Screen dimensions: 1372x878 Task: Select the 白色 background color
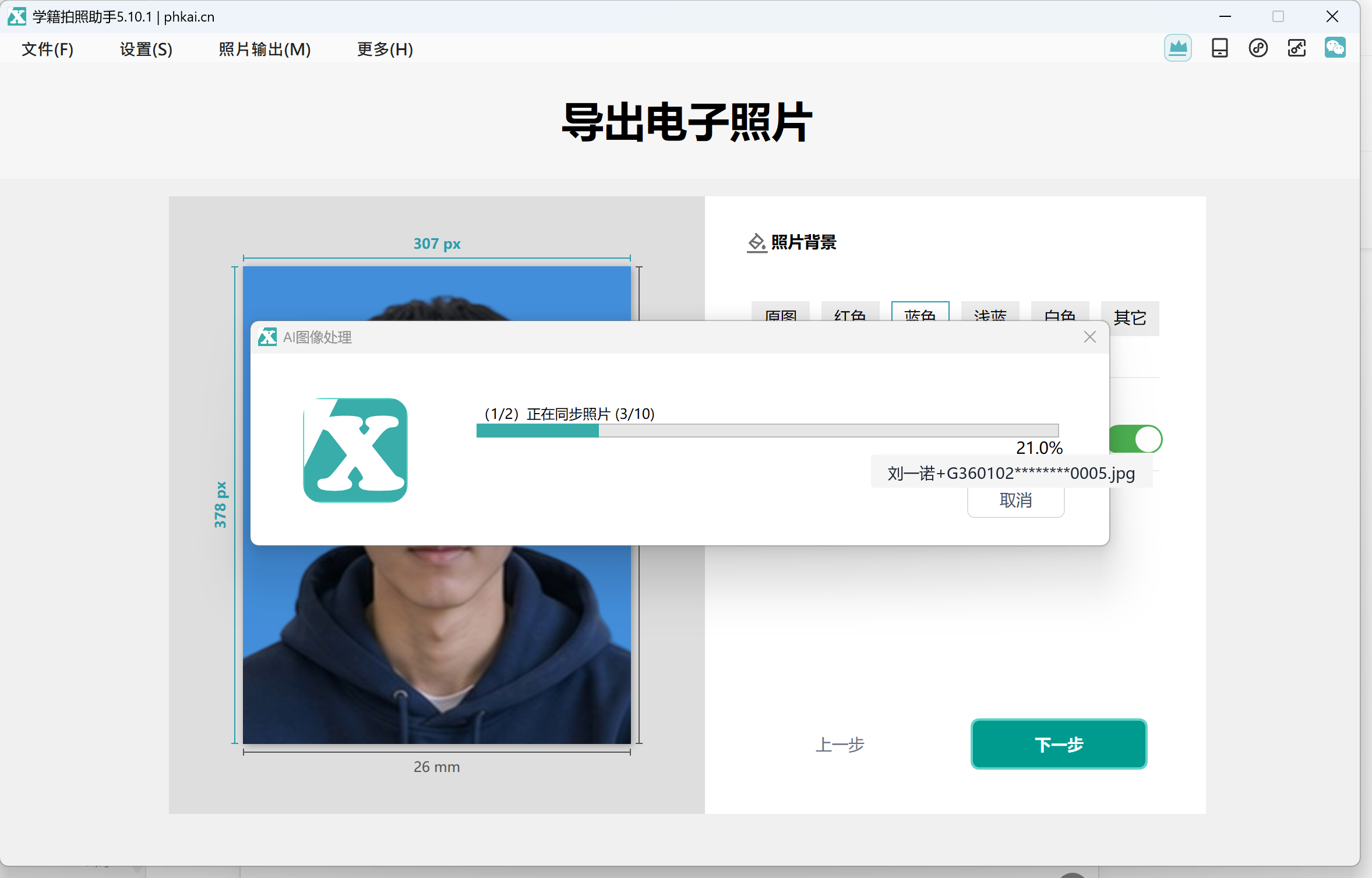pyautogui.click(x=1060, y=311)
